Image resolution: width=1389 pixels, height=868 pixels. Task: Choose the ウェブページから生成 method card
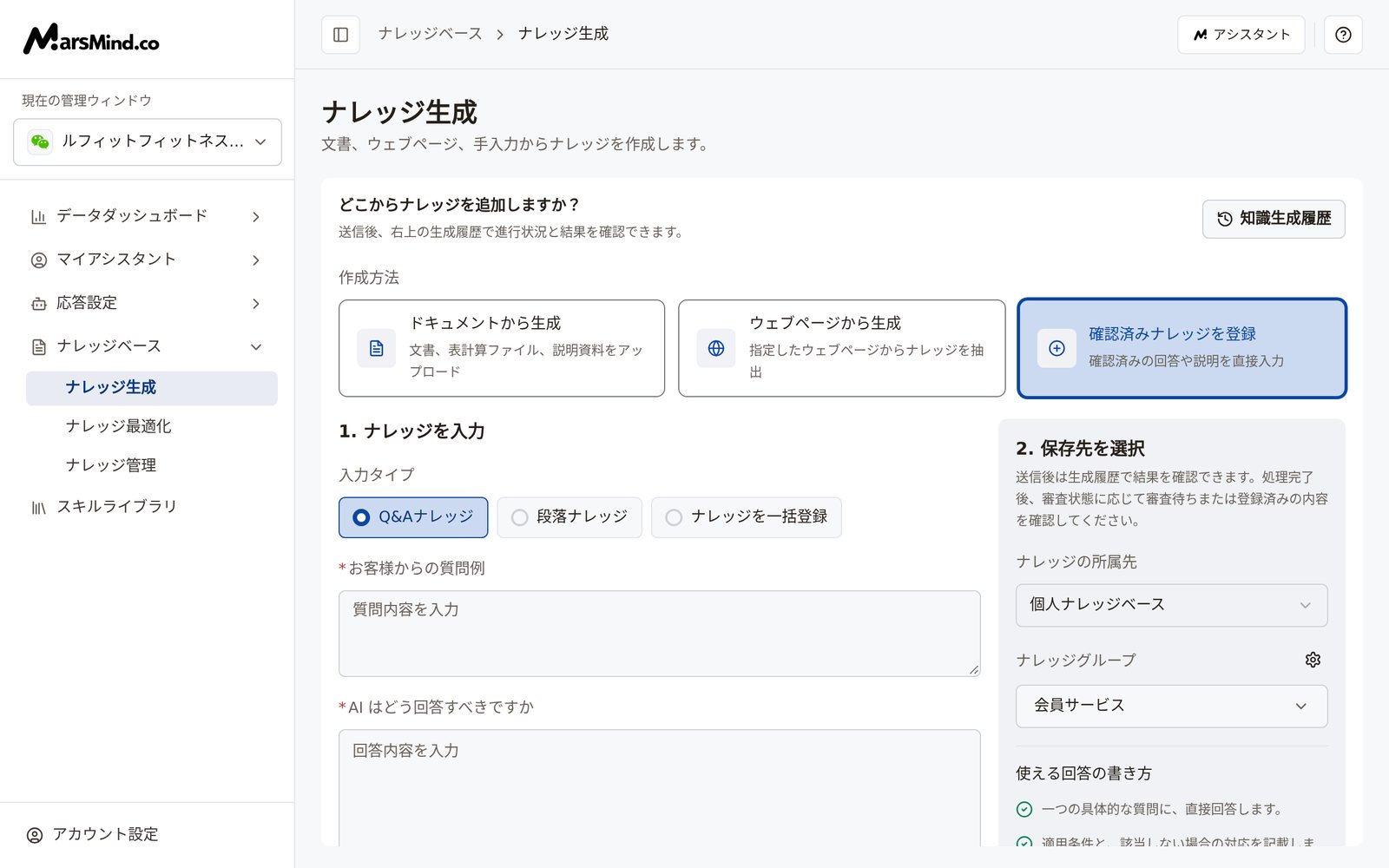click(x=842, y=348)
